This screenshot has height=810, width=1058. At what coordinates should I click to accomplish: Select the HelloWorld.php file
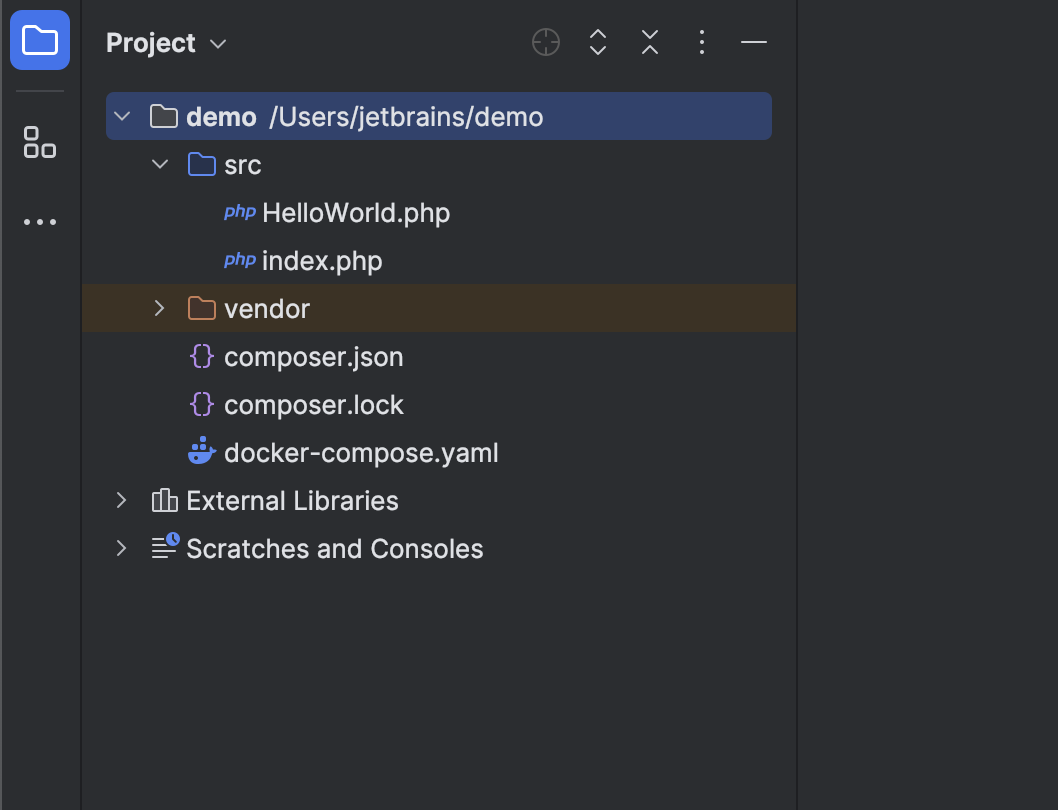click(355, 213)
